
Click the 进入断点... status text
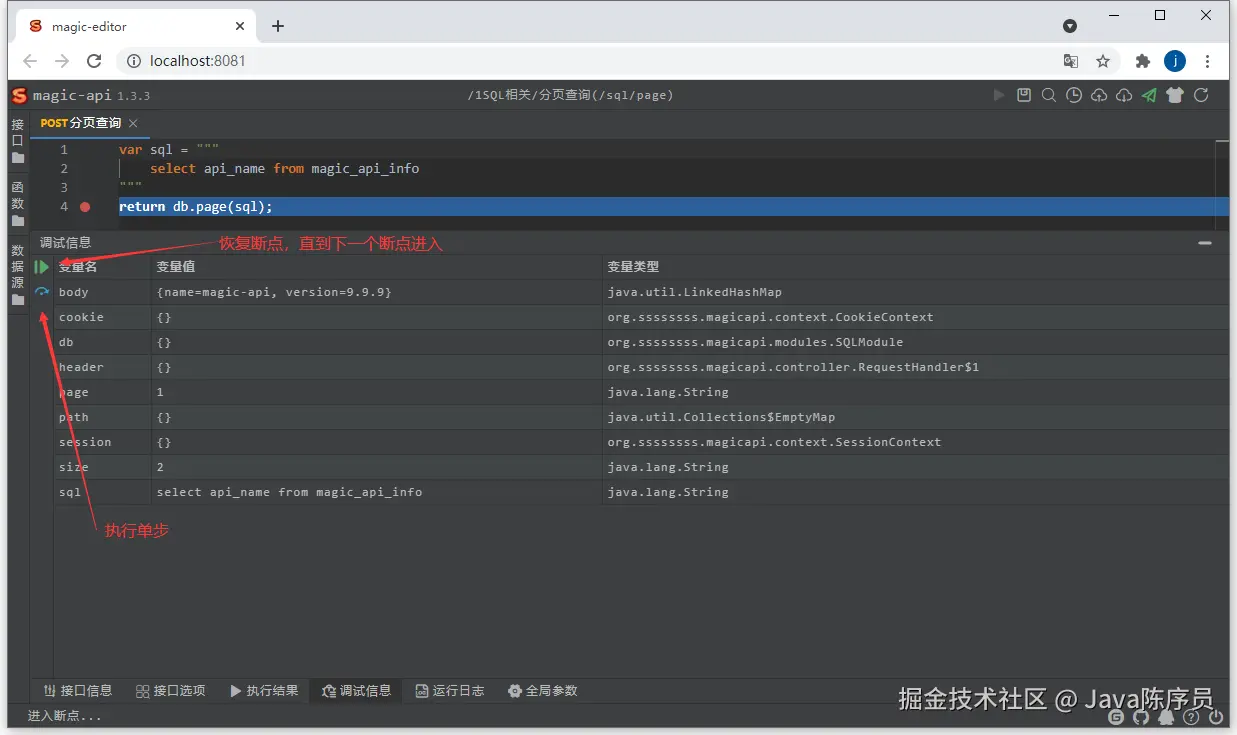(x=64, y=717)
